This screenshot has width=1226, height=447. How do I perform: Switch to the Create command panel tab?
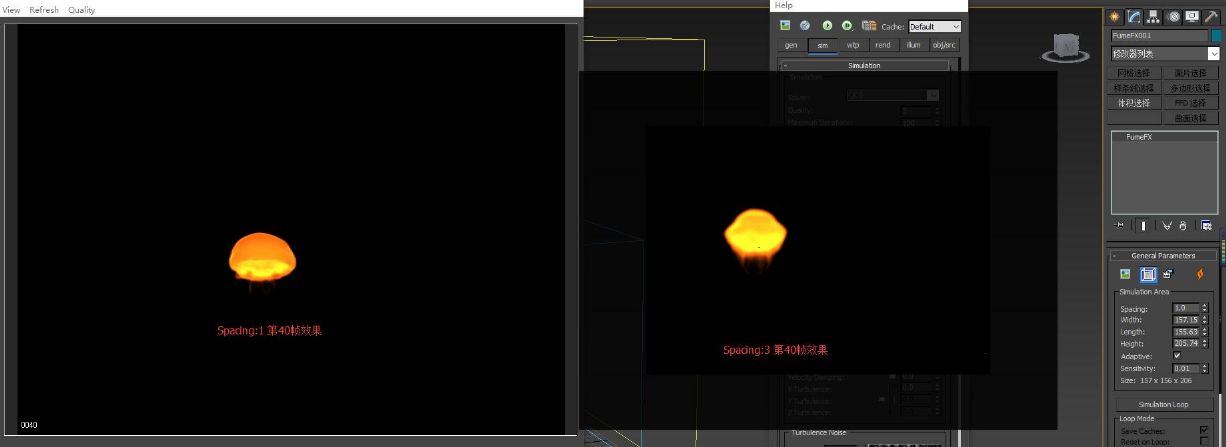coord(1115,16)
